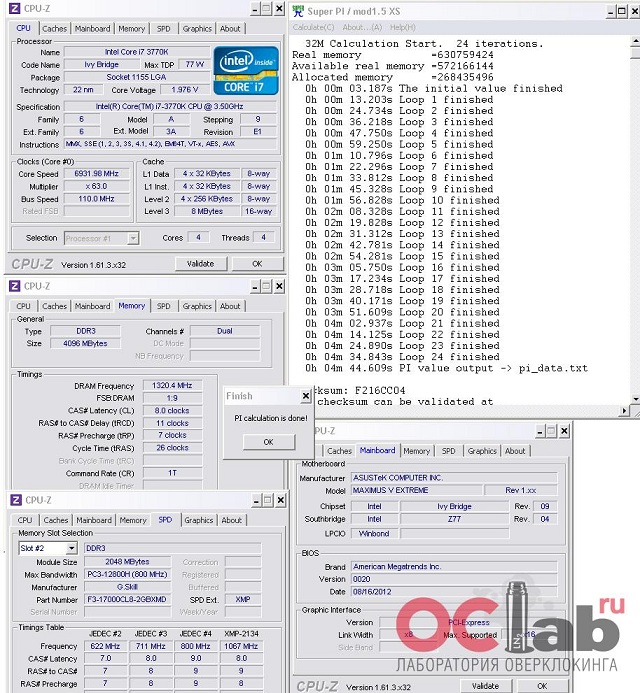Click the Super PI app icon in title bar
Viewport: 640px width, 693px height.
298,11
